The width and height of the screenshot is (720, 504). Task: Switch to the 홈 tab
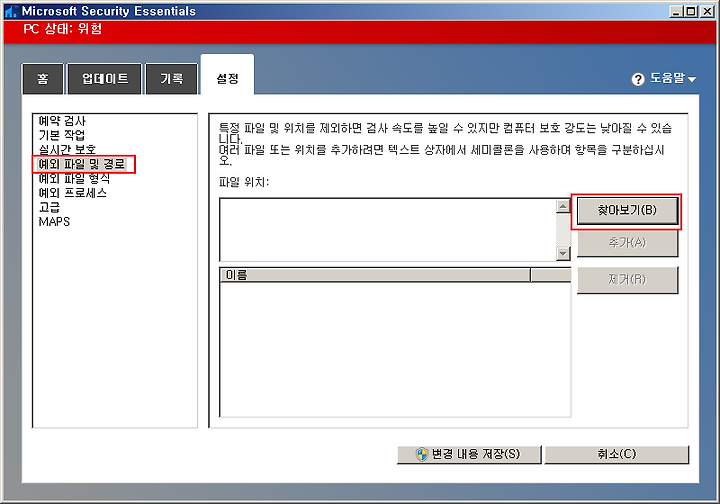(x=43, y=79)
